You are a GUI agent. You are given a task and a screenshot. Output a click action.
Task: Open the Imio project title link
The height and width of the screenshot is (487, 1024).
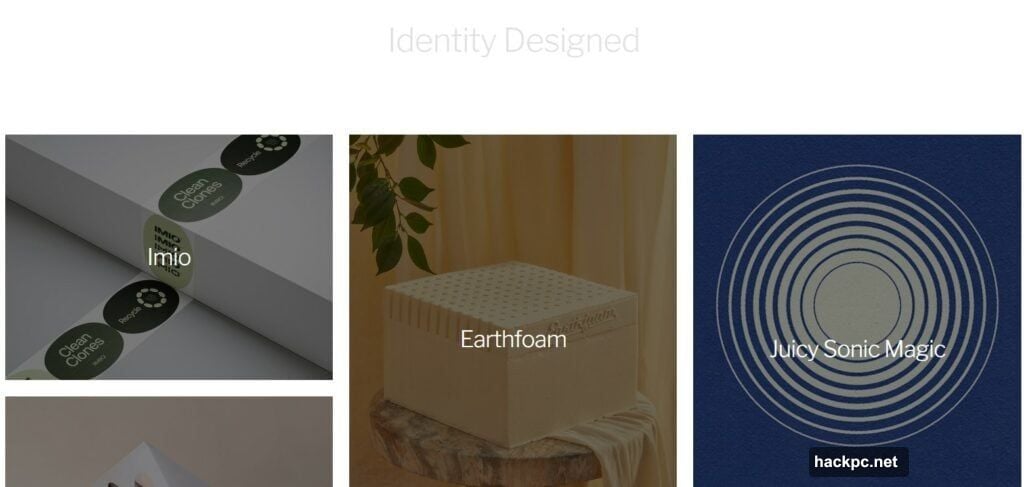169,257
